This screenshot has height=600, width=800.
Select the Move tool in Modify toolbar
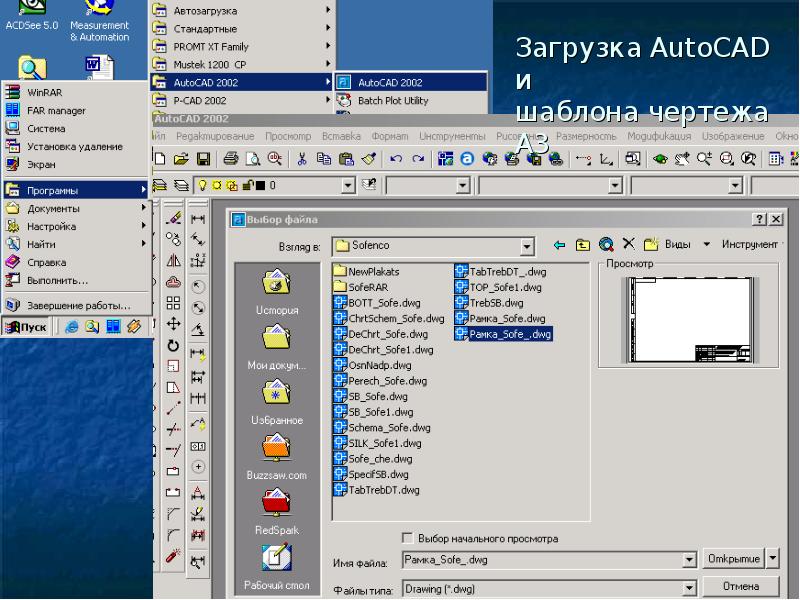[x=173, y=324]
